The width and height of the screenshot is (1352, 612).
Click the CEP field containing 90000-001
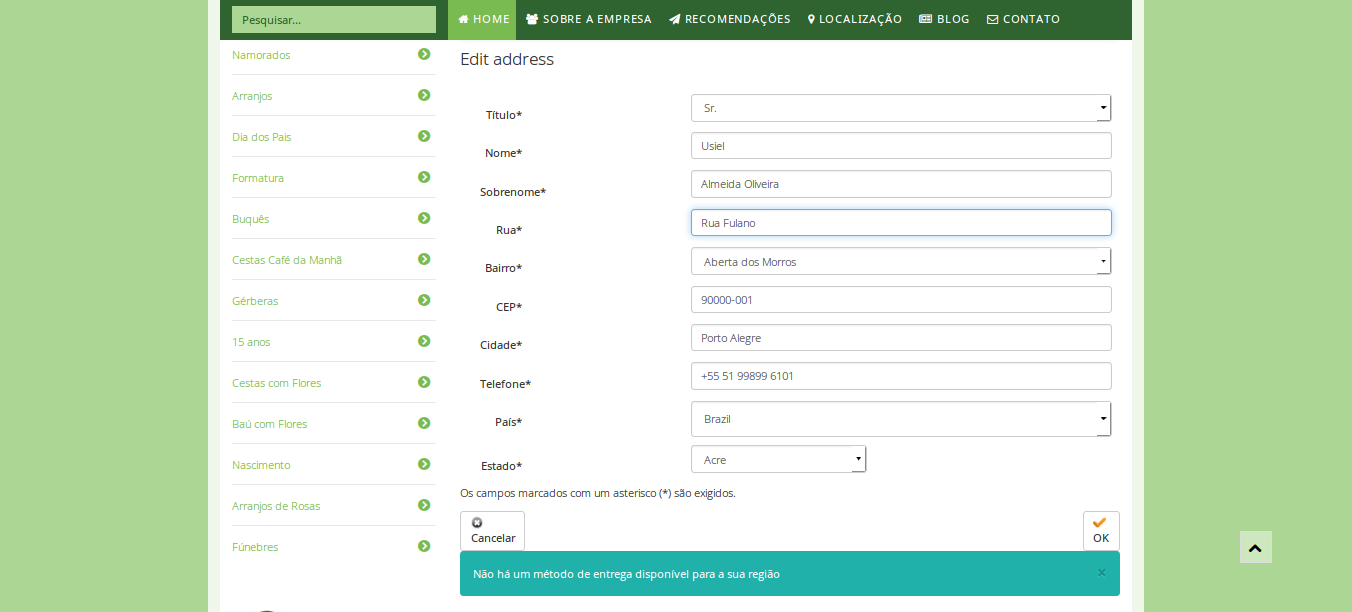coord(901,299)
